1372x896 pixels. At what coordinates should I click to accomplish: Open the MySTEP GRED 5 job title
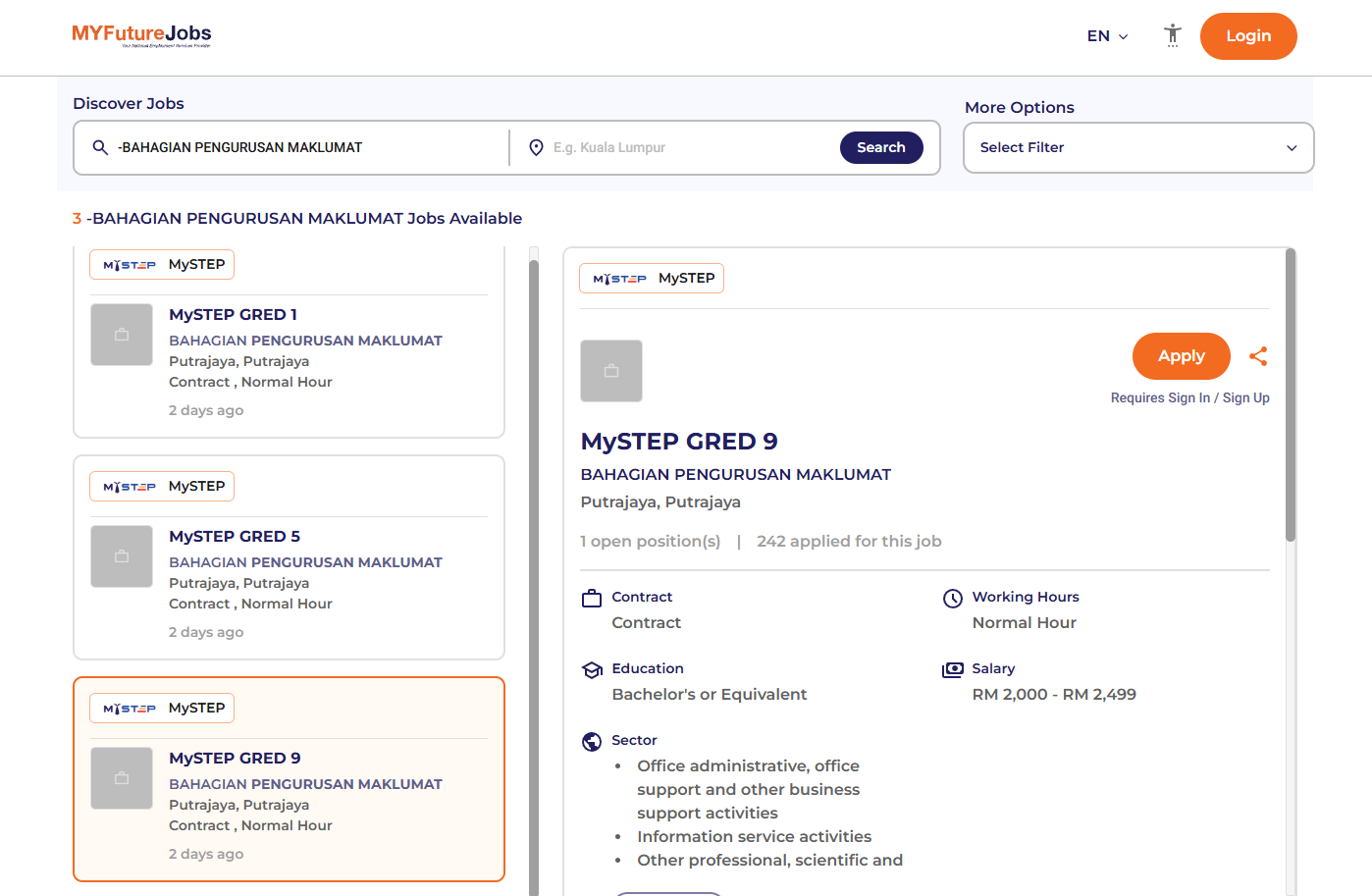click(235, 536)
